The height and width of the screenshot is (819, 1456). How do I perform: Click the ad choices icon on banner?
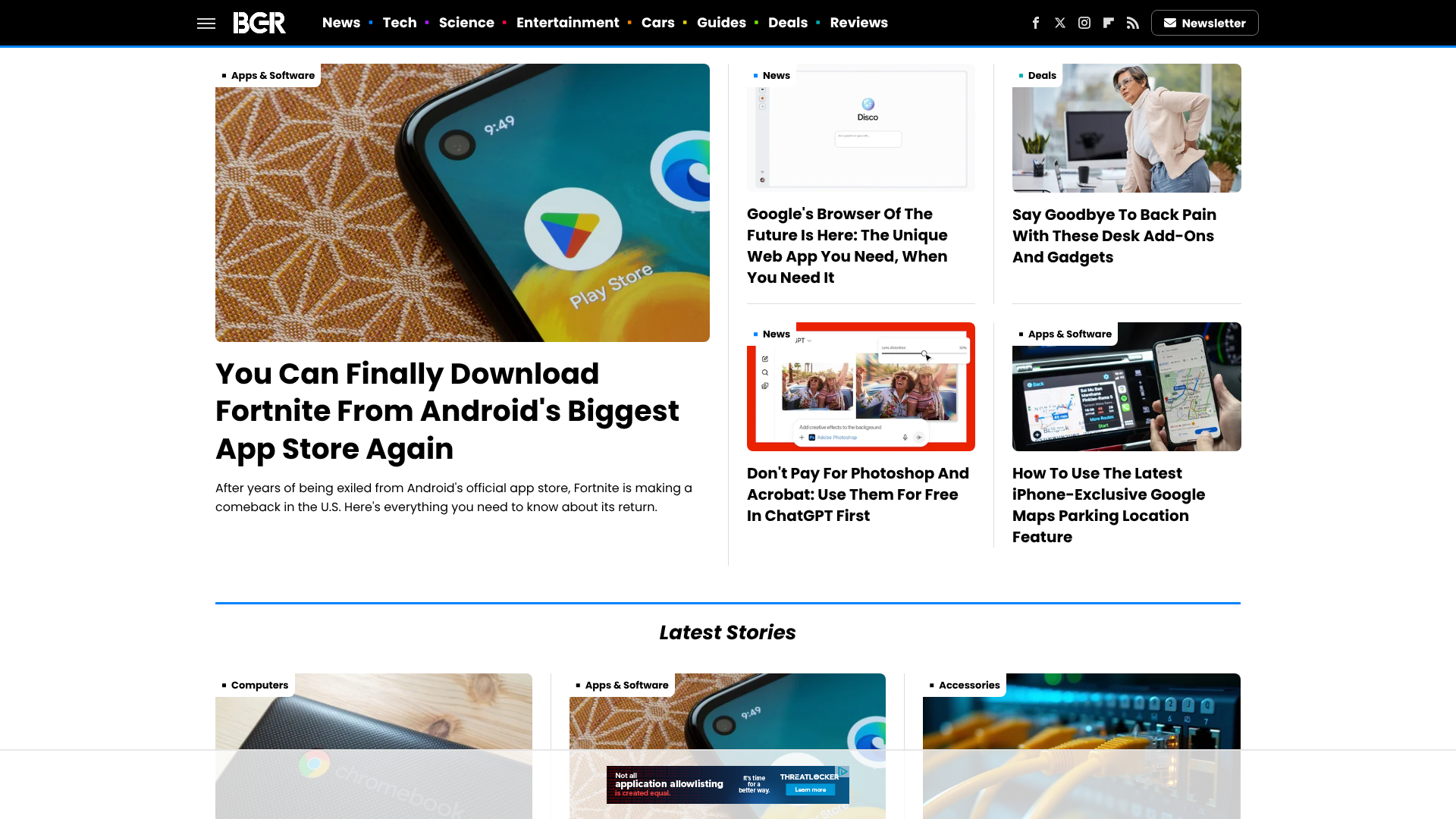pos(843,771)
